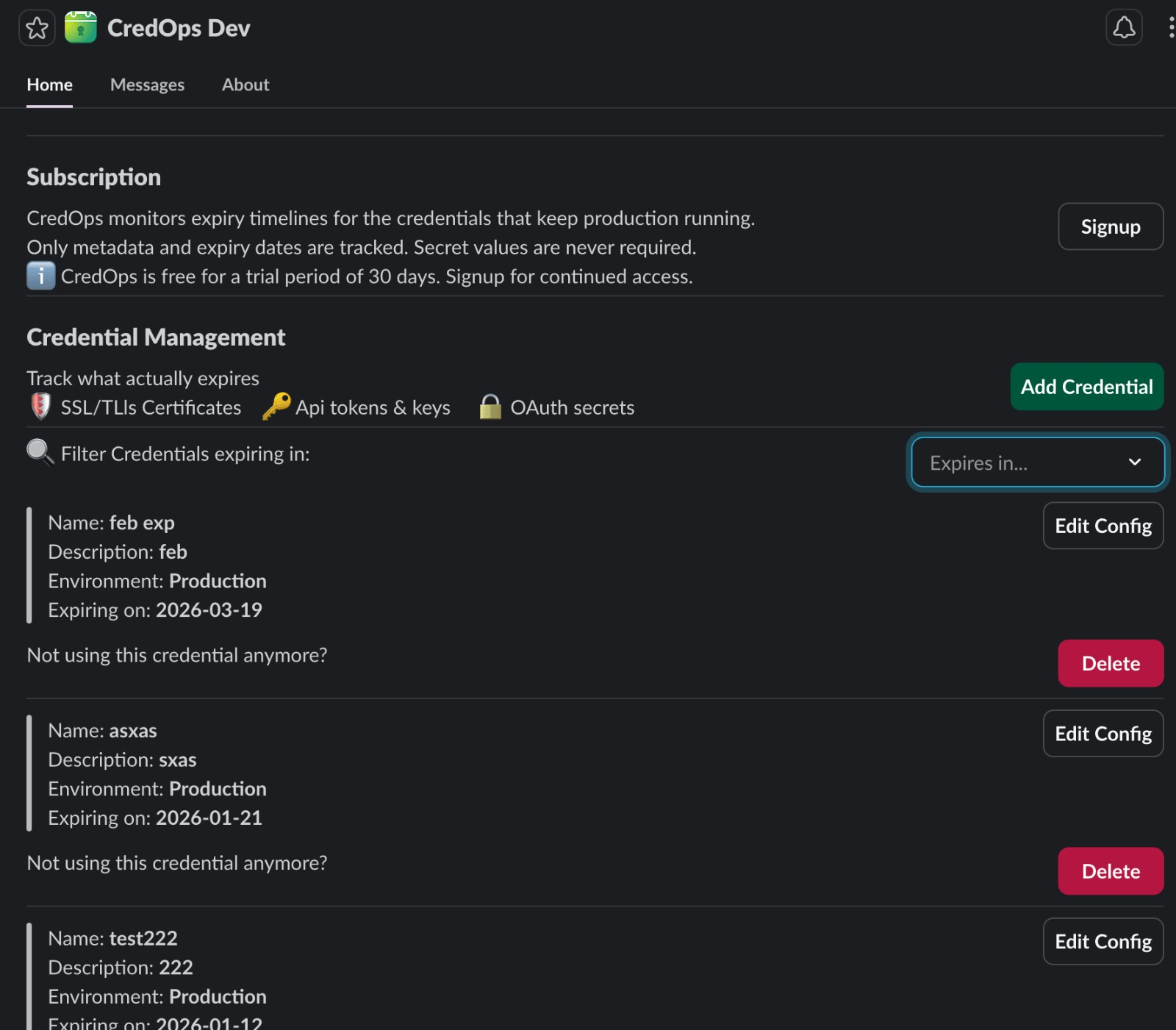Open notifications bell icon
This screenshot has height=1030, width=1176.
coord(1123,28)
